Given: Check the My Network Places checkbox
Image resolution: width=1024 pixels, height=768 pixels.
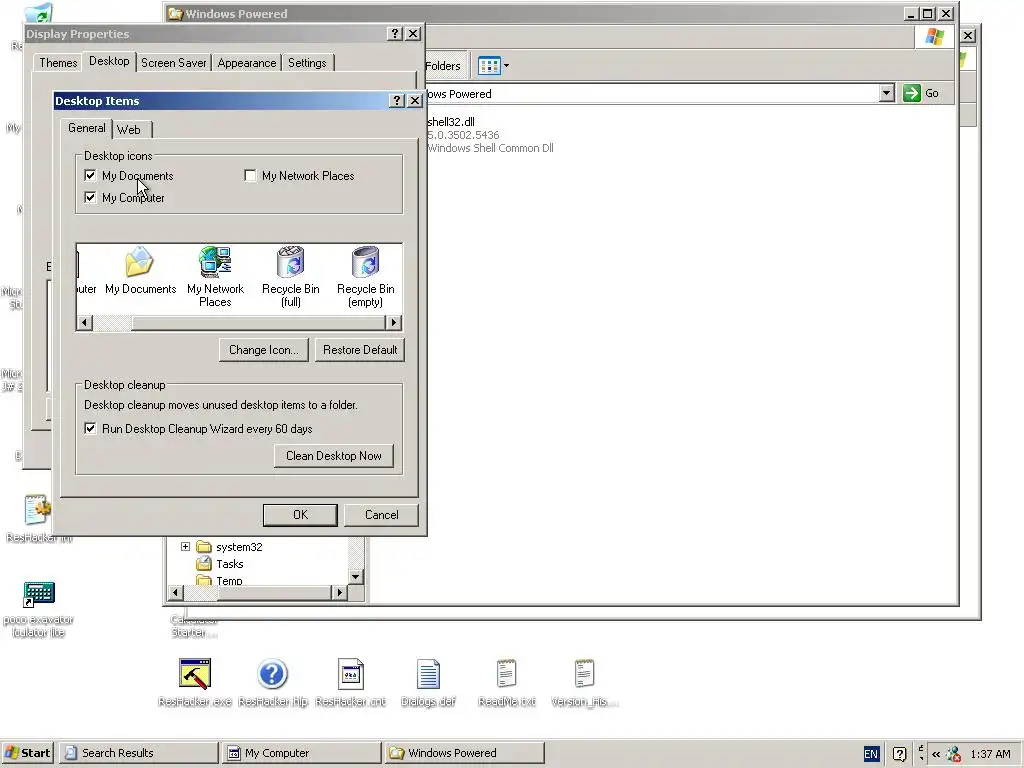Looking at the screenshot, I should [250, 176].
